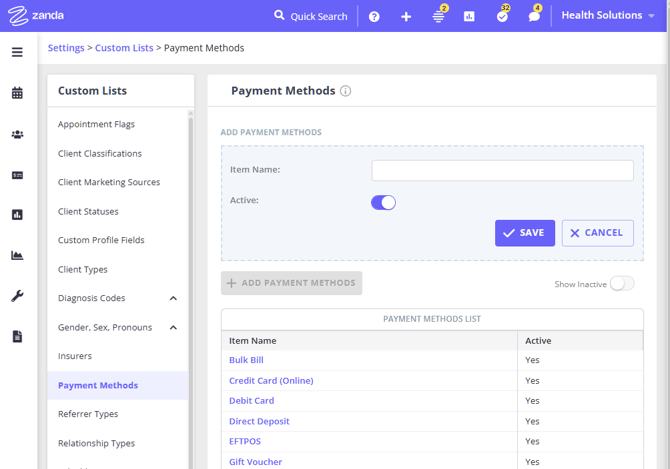The image size is (670, 469).
Task: Open the tasks checkmark icon with badge
Action: pyautogui.click(x=502, y=17)
